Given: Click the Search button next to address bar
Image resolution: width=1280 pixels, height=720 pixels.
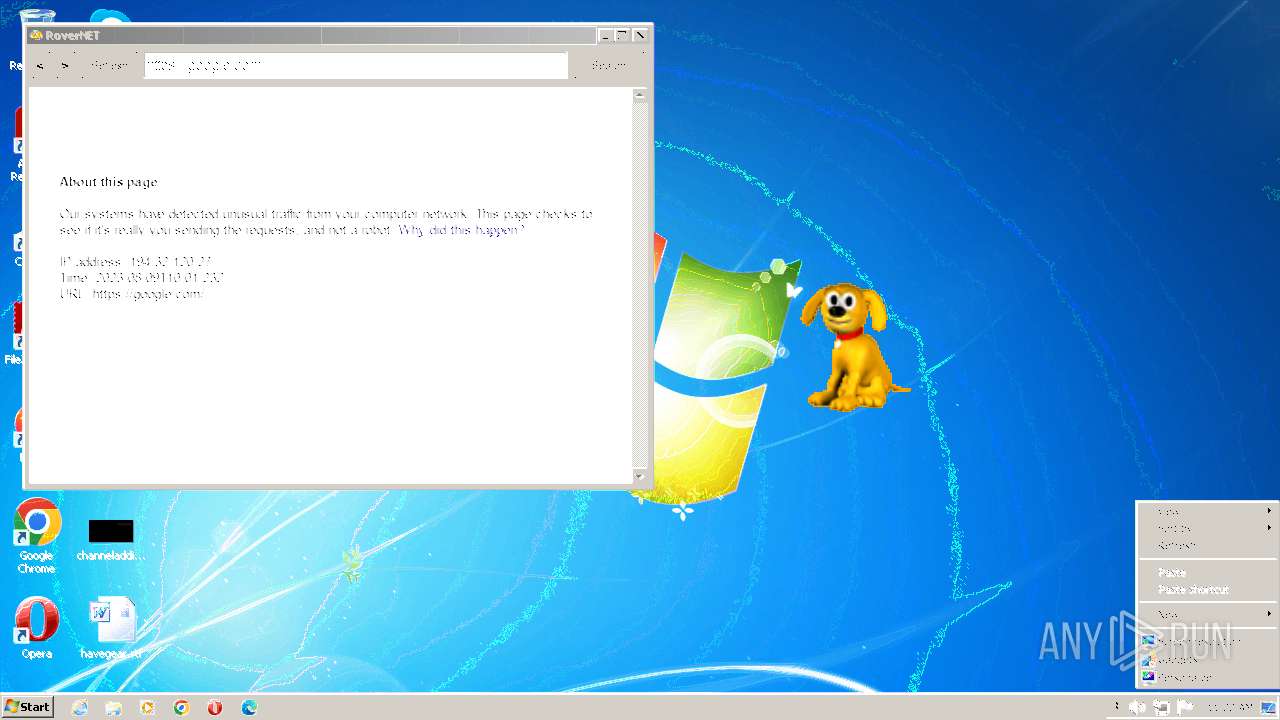Looking at the screenshot, I should click(x=609, y=66).
